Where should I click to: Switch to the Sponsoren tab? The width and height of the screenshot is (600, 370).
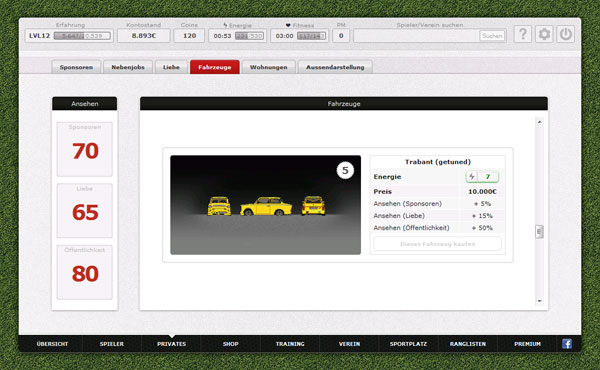point(76,67)
